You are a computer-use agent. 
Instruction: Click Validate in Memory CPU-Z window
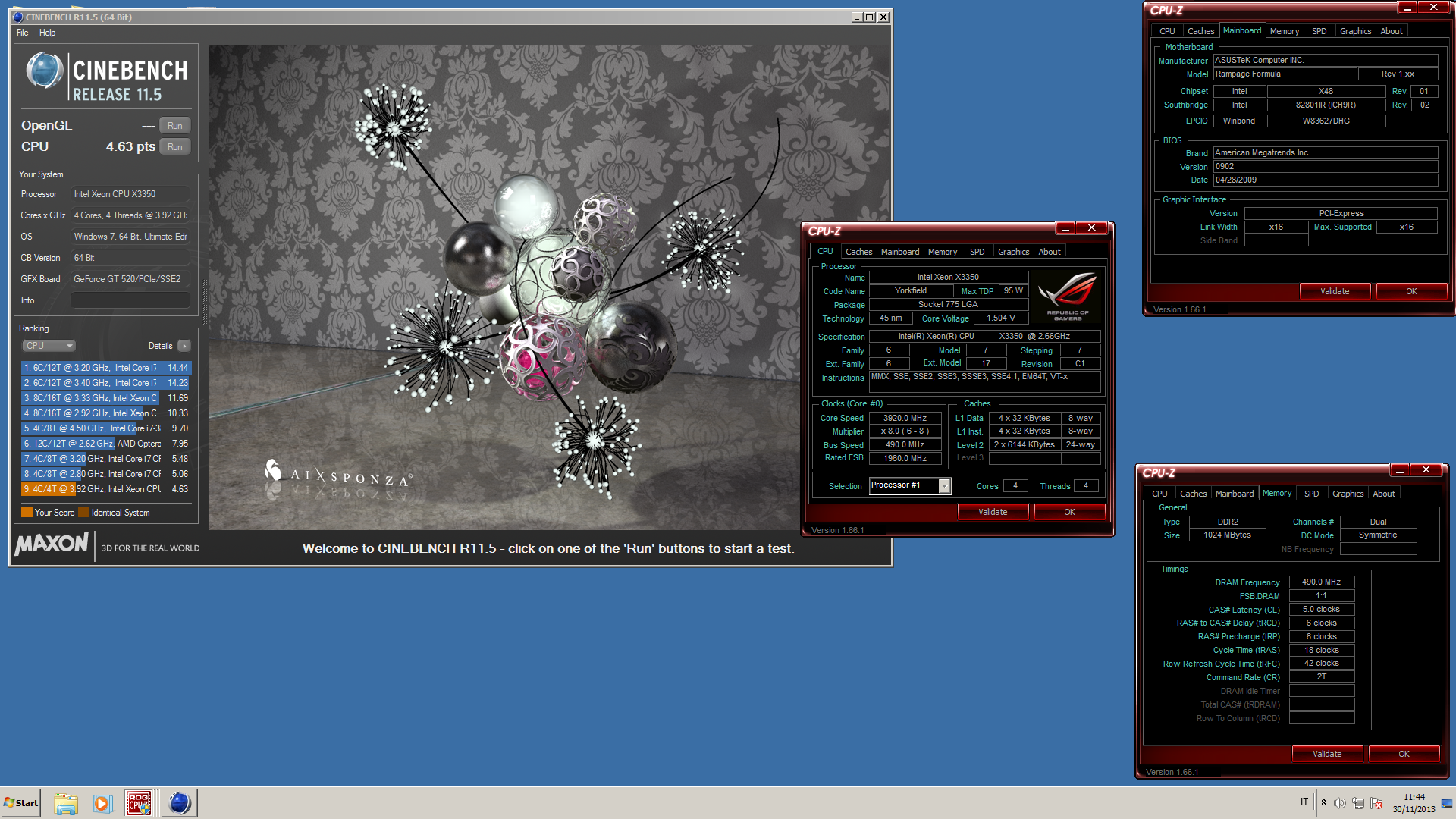coord(1327,754)
